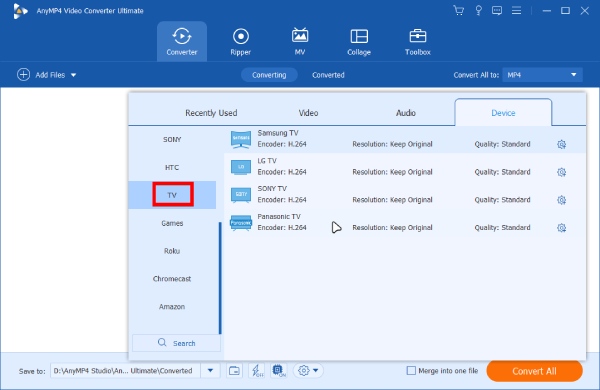Image resolution: width=600 pixels, height=390 pixels.
Task: Open settings gear for Panasonic TV profile
Action: 561,228
